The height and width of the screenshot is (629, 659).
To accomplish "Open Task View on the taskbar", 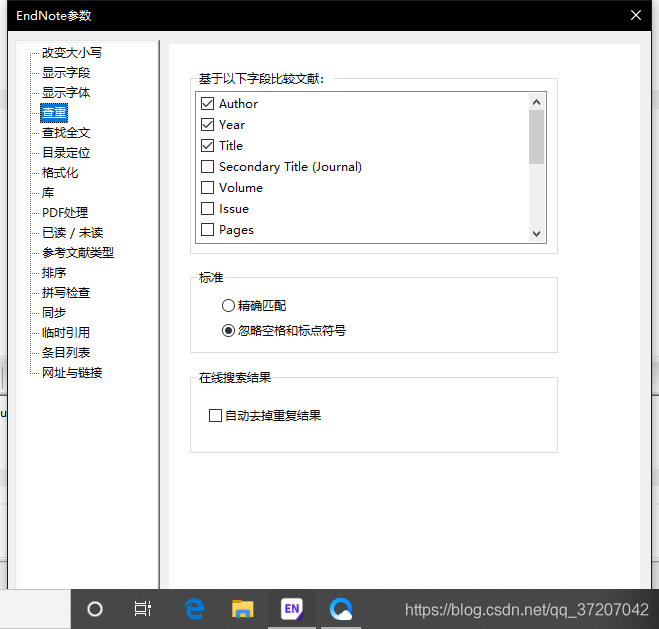I will [x=143, y=609].
